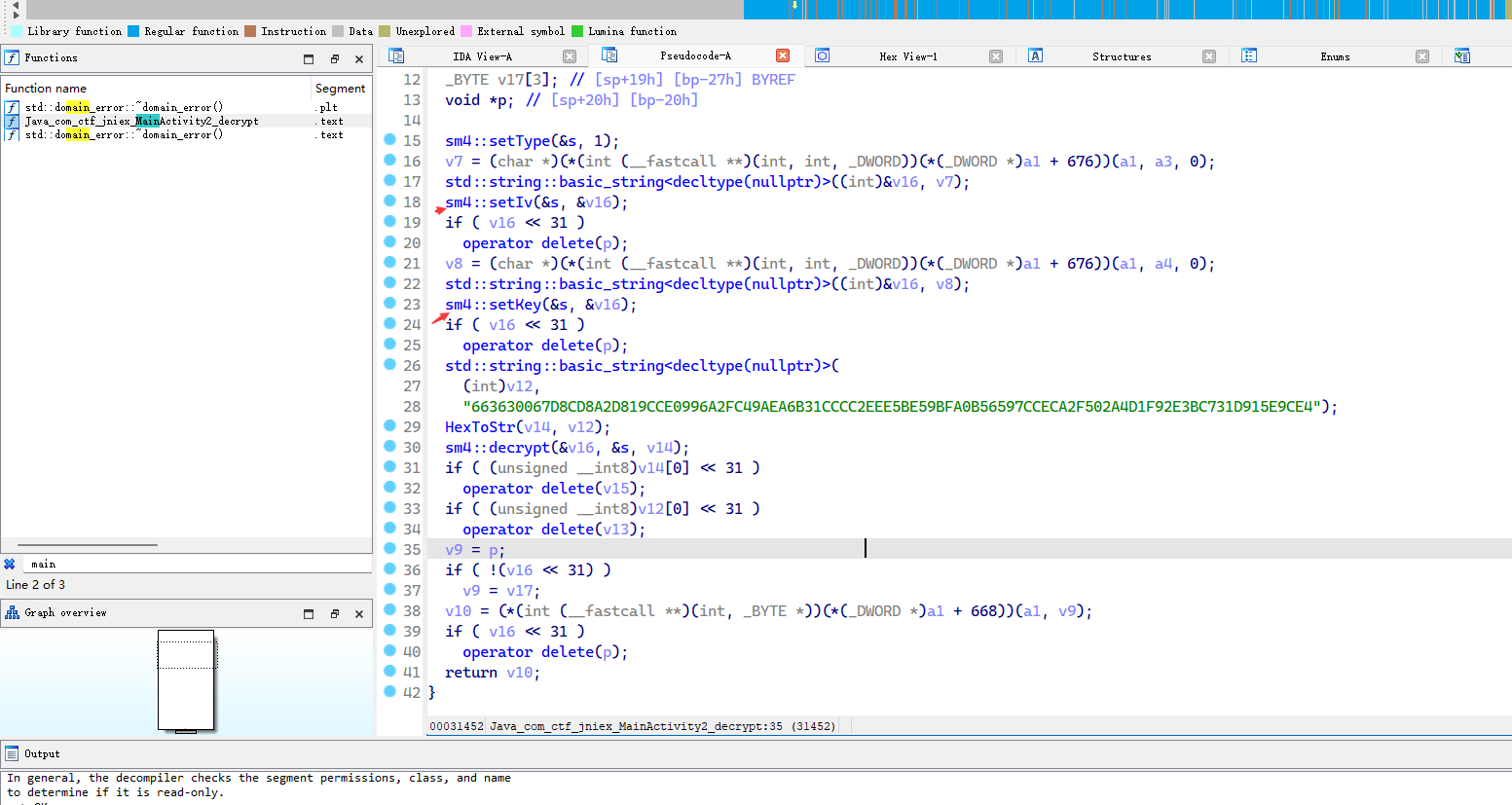
Task: Toggle breakpoint dot on line 23
Action: [x=389, y=304]
